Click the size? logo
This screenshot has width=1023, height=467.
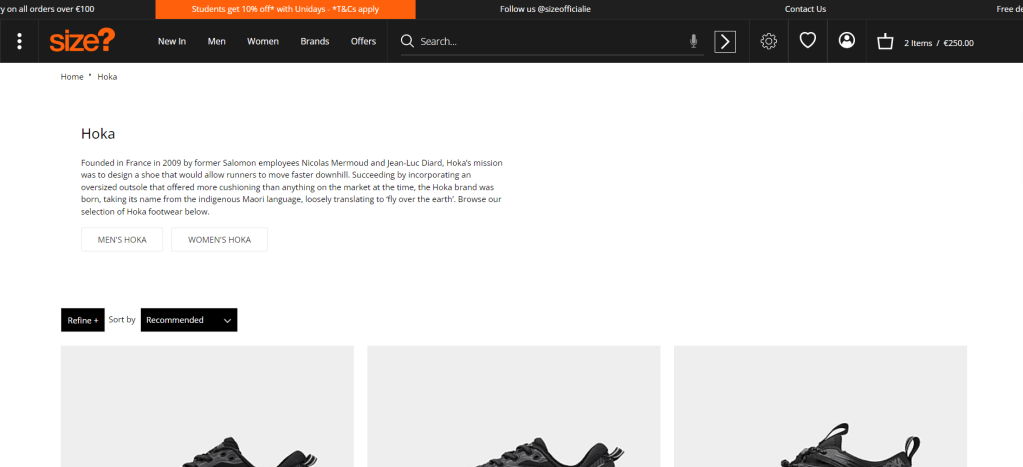coord(82,41)
